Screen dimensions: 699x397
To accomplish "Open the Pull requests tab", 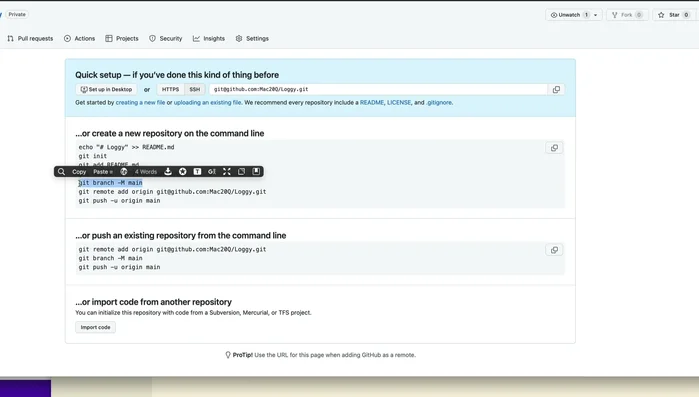I will tap(30, 39).
